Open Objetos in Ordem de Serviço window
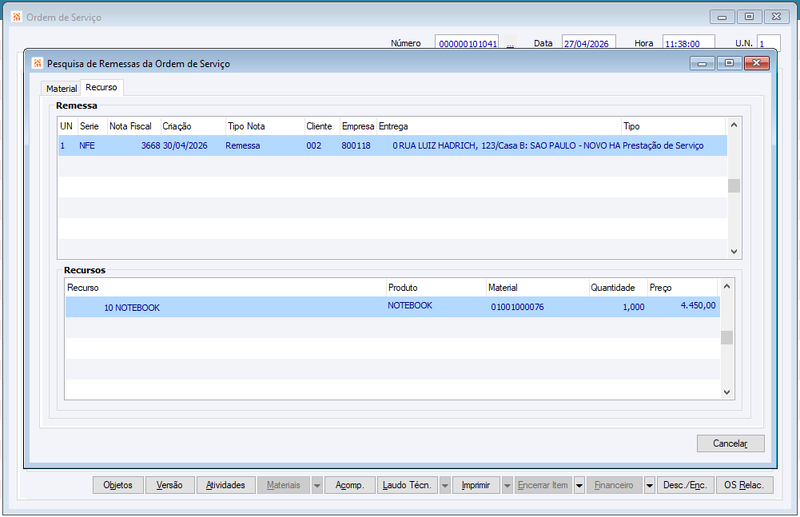The image size is (800, 517). (x=118, y=485)
